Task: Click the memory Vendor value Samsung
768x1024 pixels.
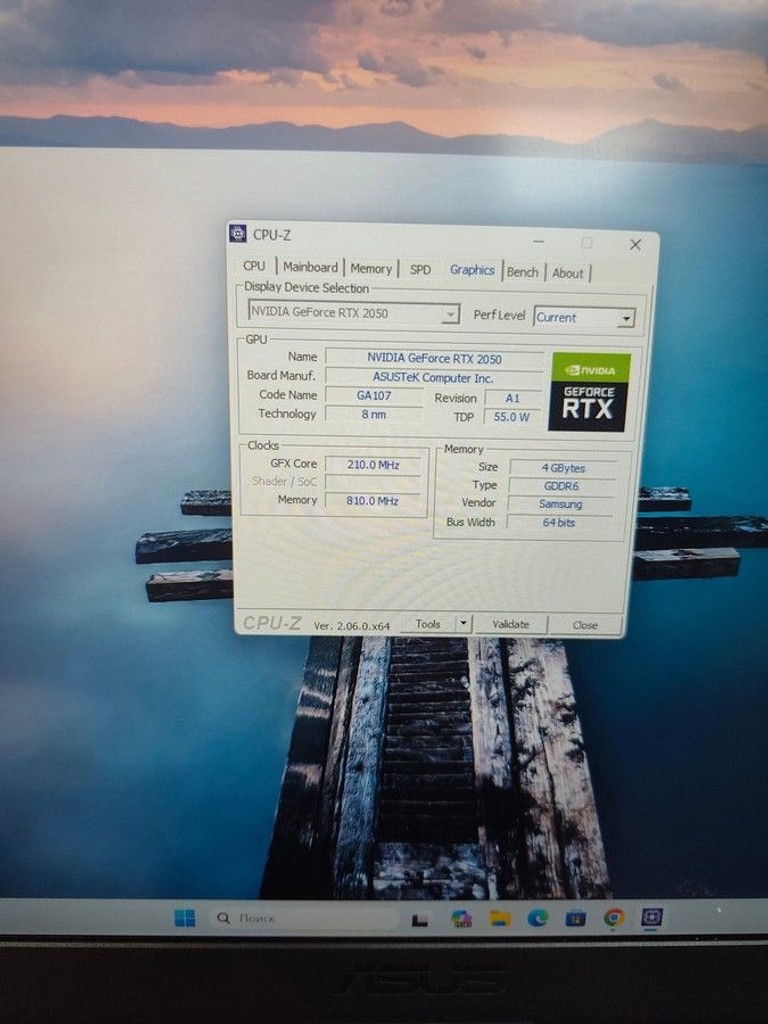Action: 560,504
